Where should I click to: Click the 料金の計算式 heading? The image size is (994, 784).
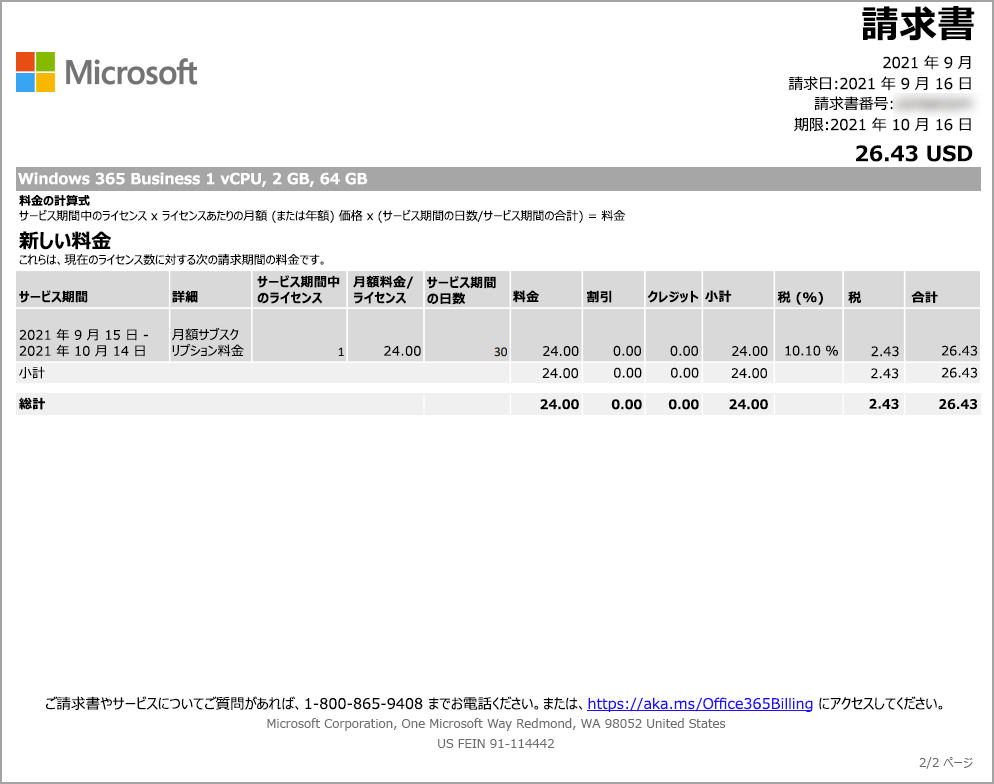55,200
